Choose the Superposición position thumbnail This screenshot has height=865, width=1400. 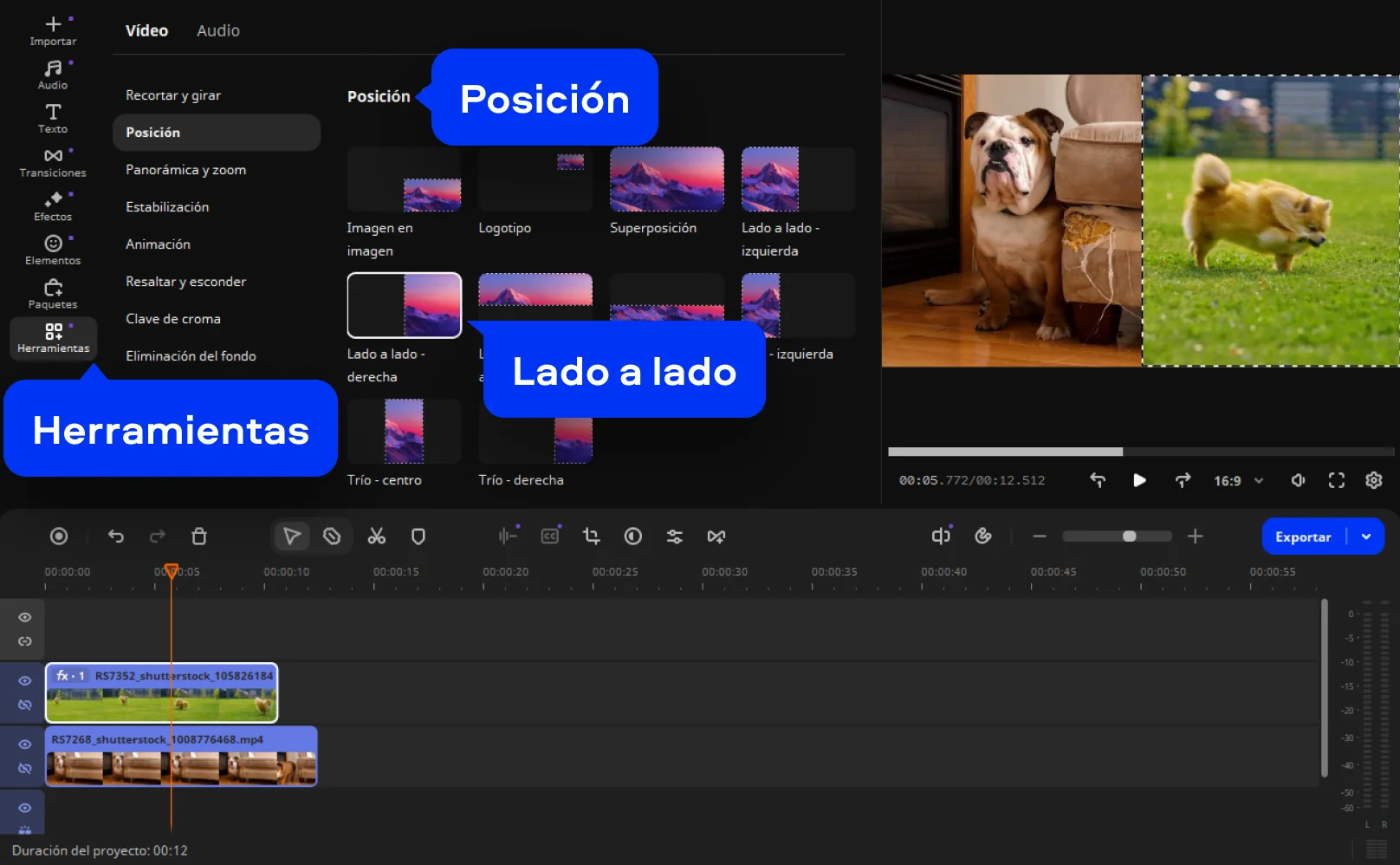666,179
